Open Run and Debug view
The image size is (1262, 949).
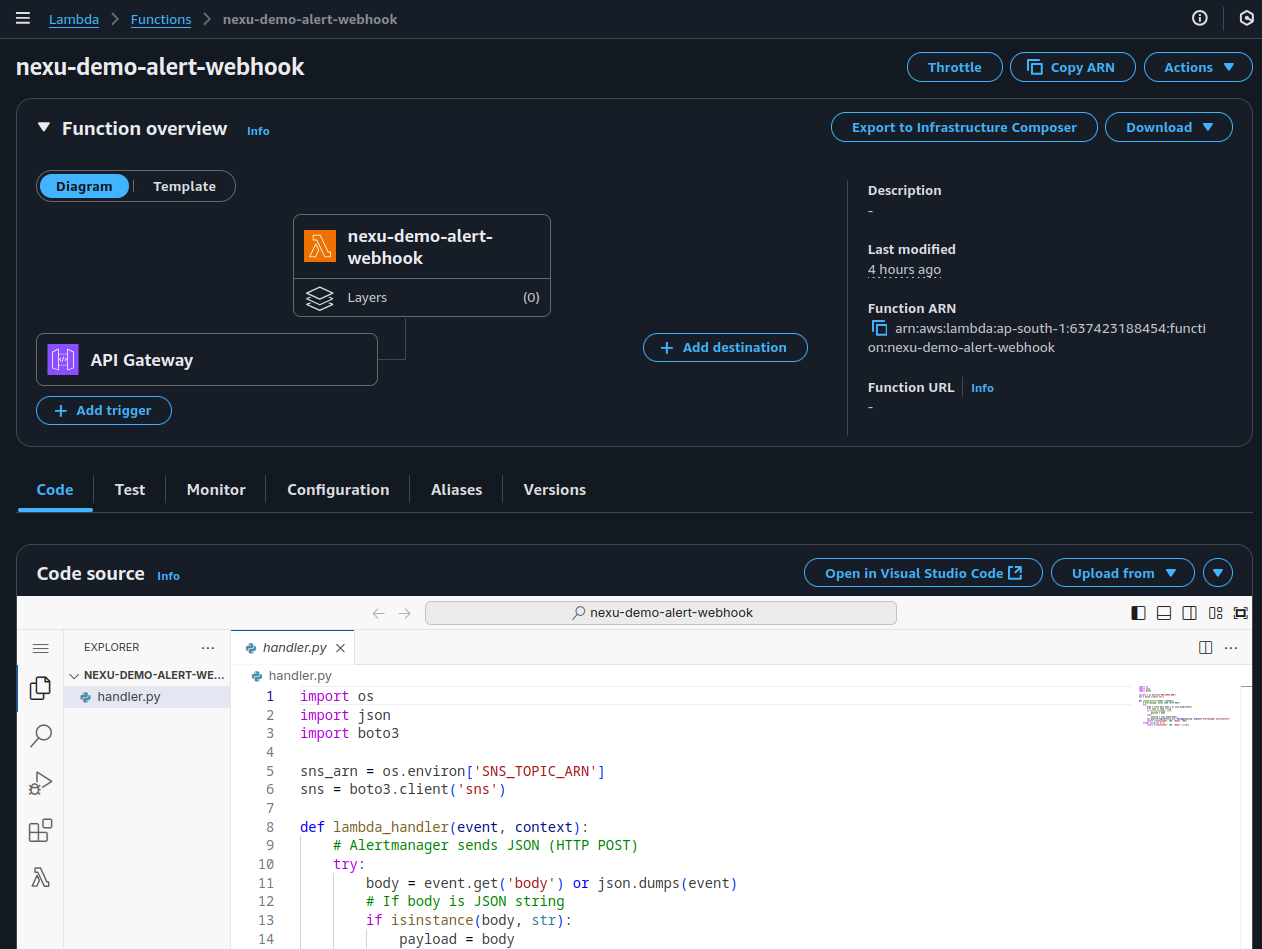point(40,783)
